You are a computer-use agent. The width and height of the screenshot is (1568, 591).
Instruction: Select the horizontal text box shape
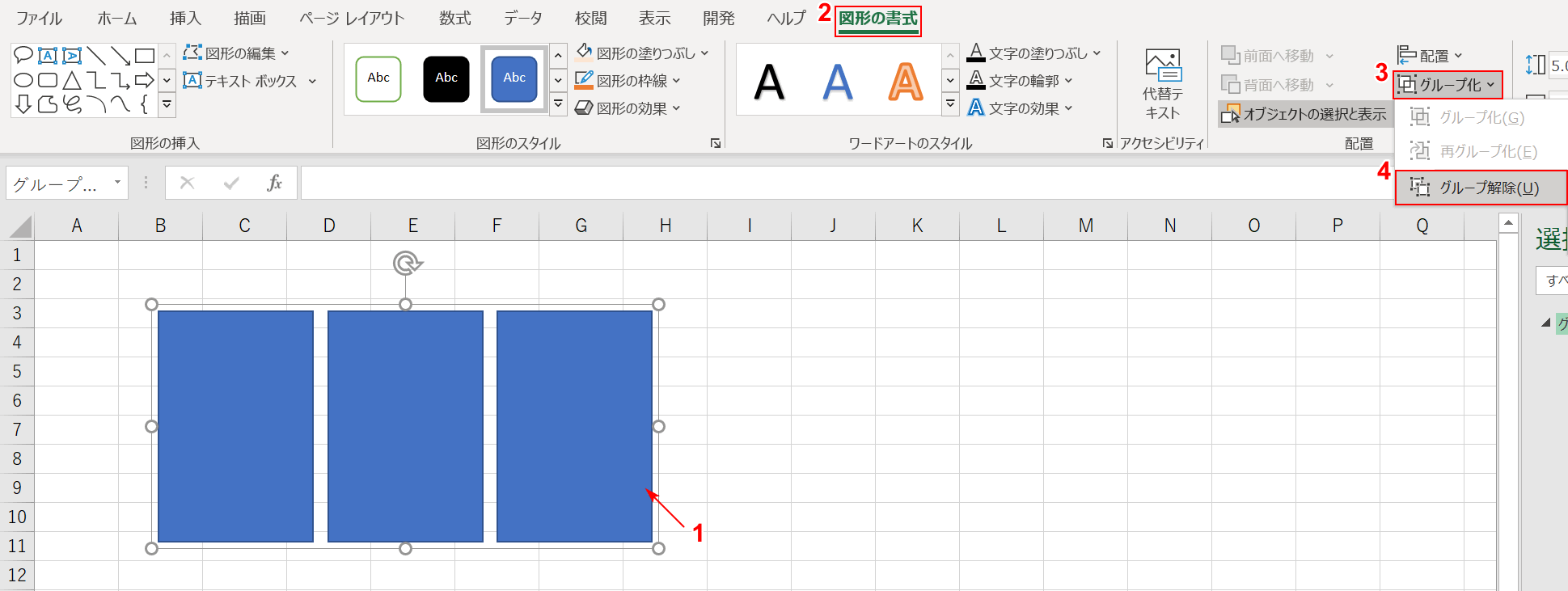48,55
